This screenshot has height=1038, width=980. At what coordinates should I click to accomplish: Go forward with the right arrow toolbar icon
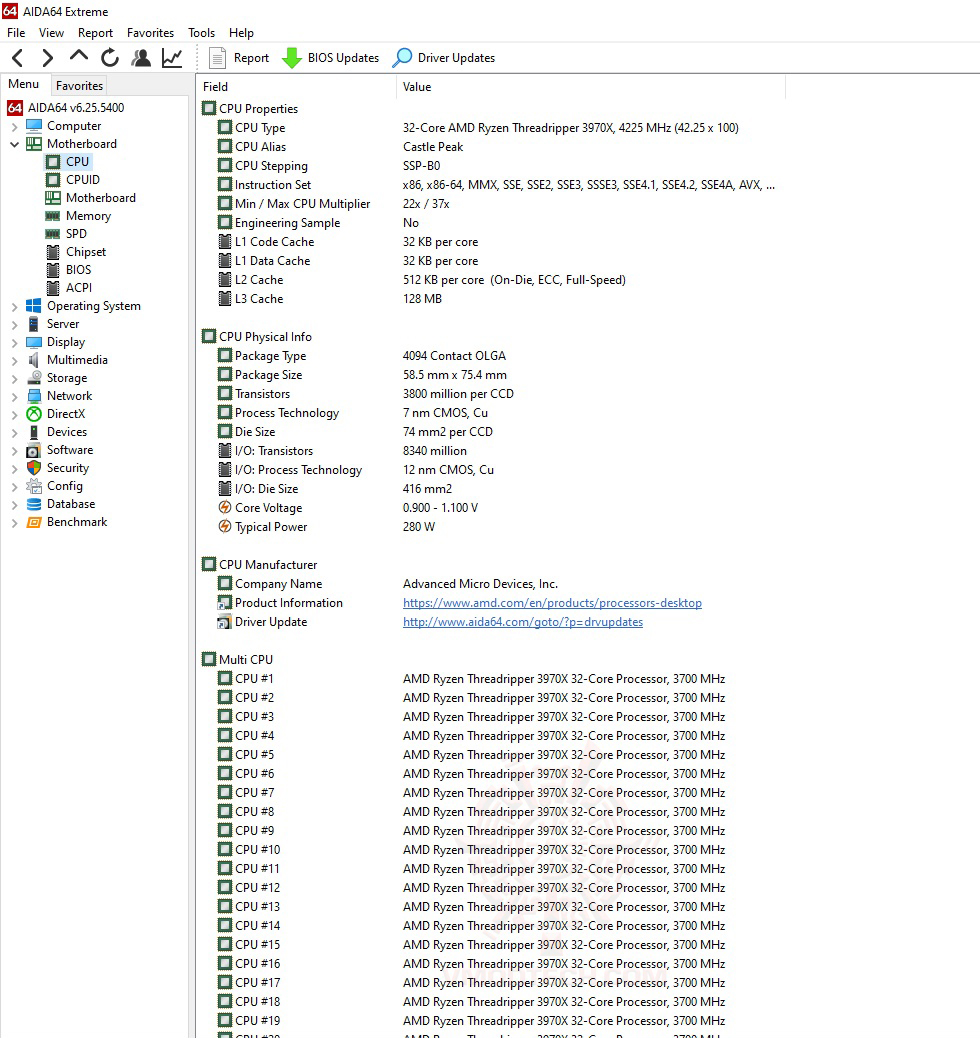coord(47,58)
